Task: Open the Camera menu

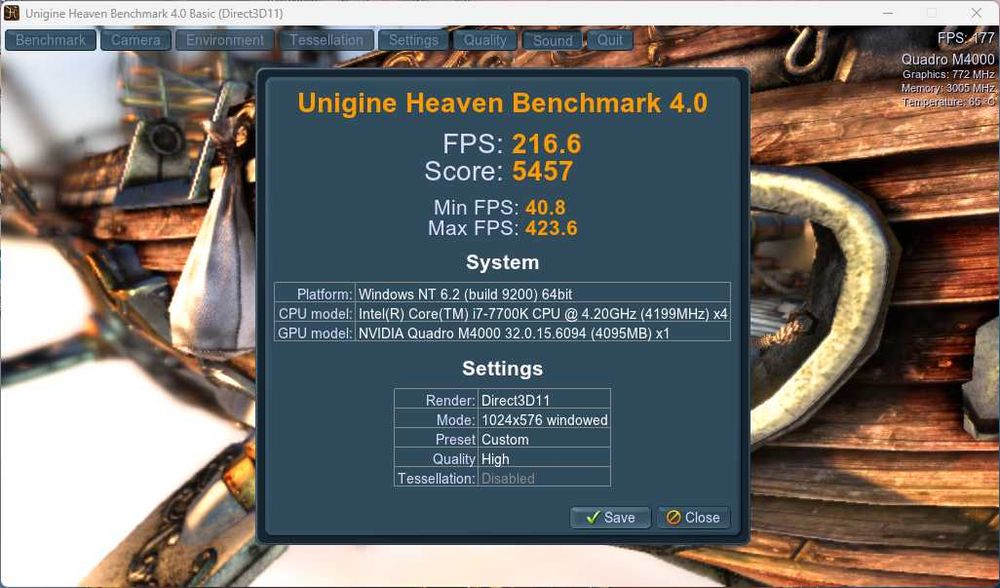Action: click(x=135, y=40)
